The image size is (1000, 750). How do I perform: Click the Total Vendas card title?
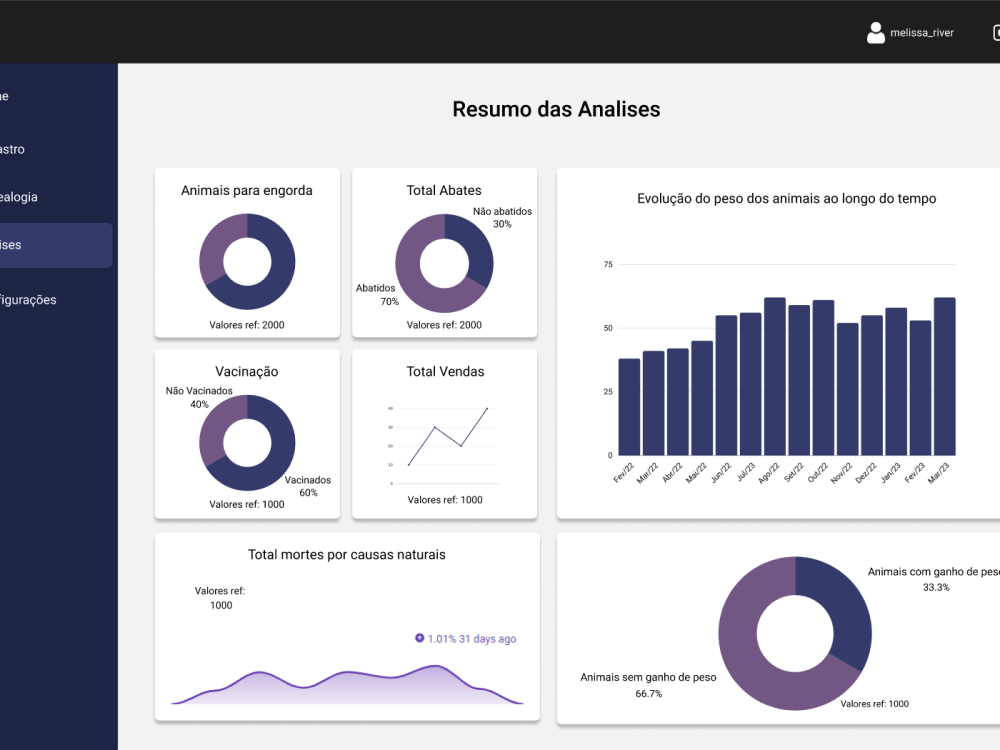pyautogui.click(x=445, y=371)
